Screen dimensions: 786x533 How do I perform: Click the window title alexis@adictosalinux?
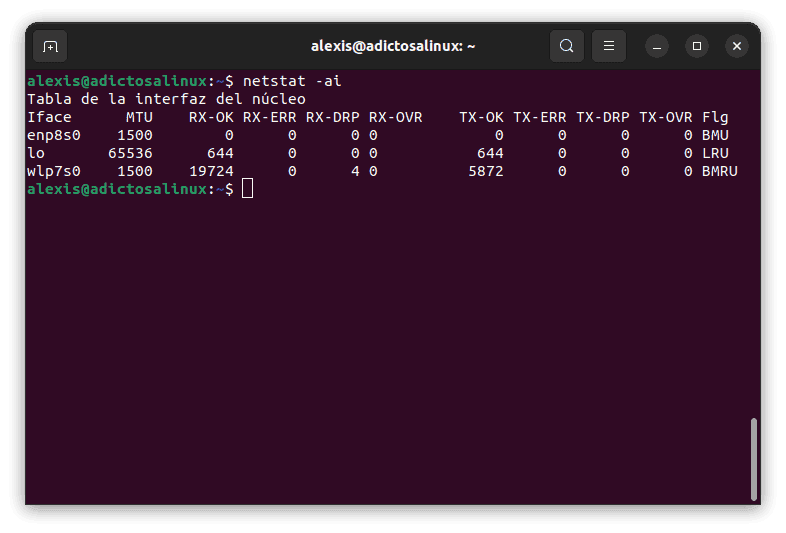[393, 46]
